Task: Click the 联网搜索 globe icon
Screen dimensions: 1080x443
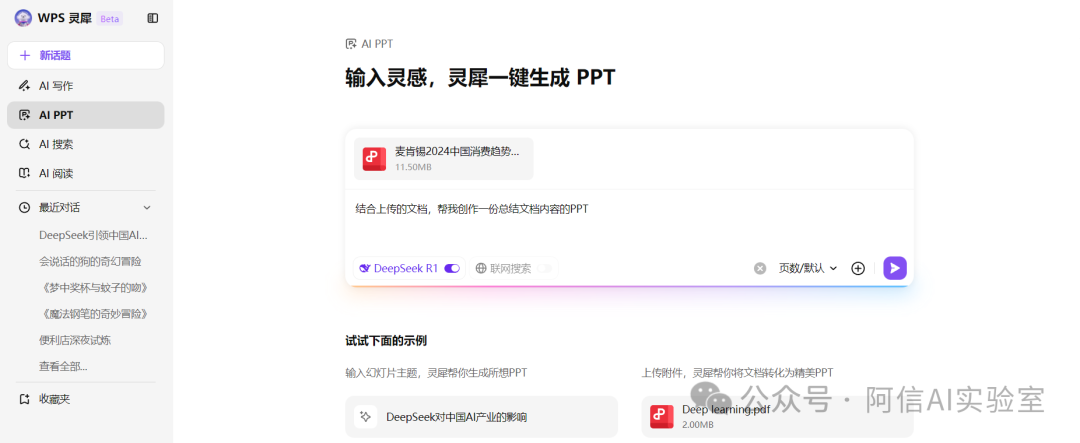Action: (x=481, y=269)
